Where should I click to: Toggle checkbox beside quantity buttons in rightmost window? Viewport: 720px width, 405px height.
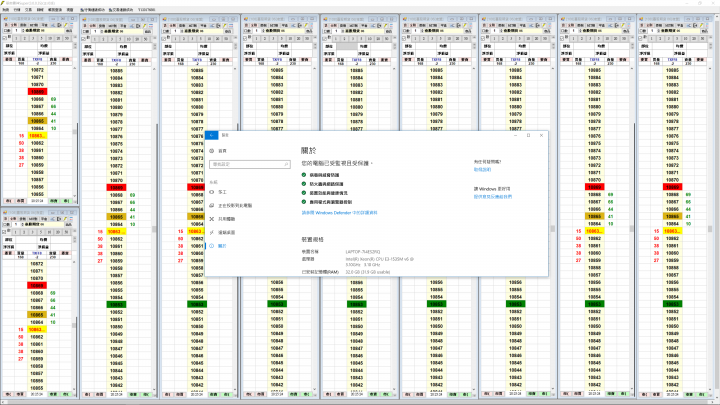click(641, 38)
